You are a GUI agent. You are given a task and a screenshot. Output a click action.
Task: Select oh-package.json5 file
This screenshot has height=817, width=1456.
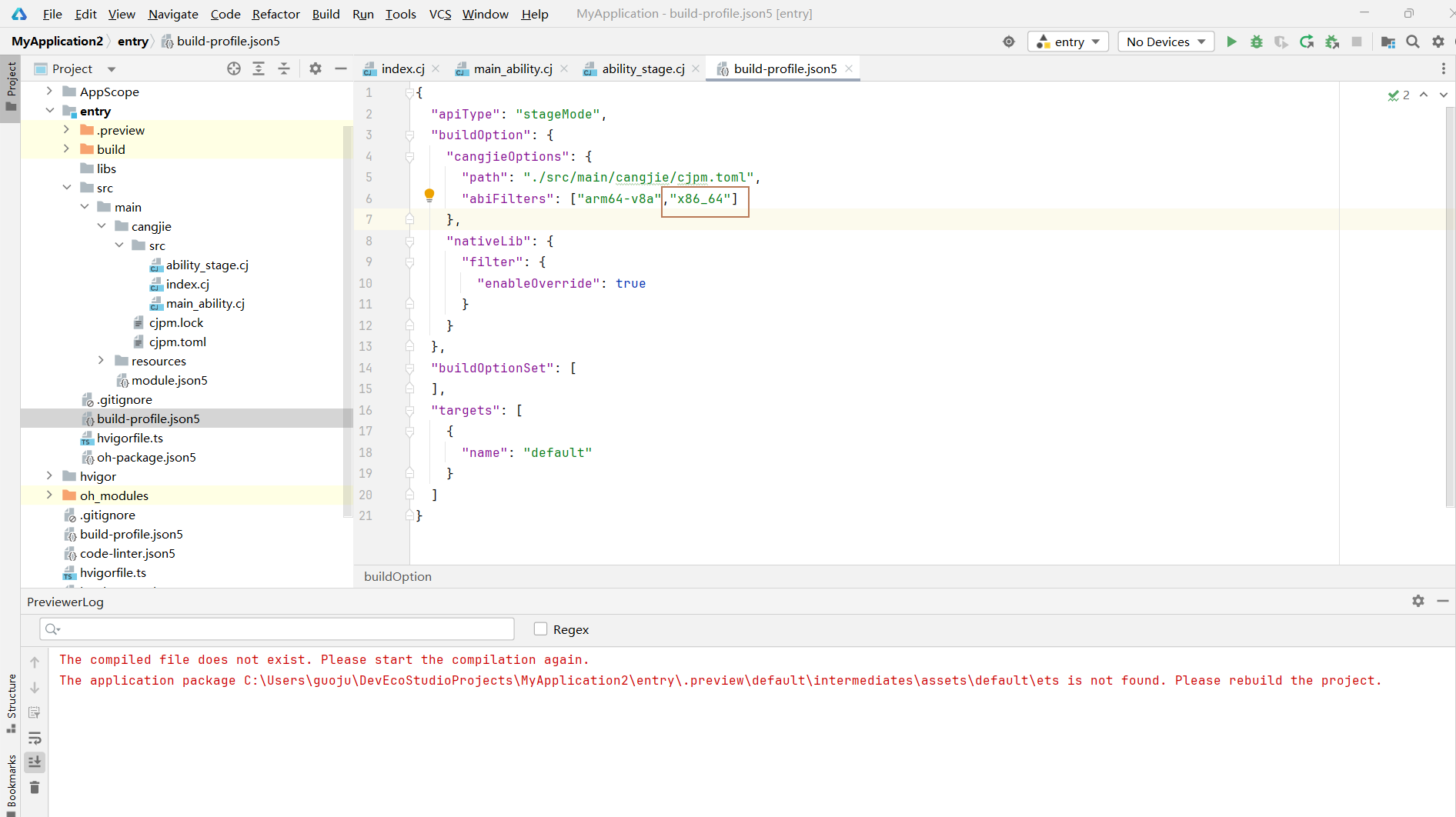tap(146, 457)
